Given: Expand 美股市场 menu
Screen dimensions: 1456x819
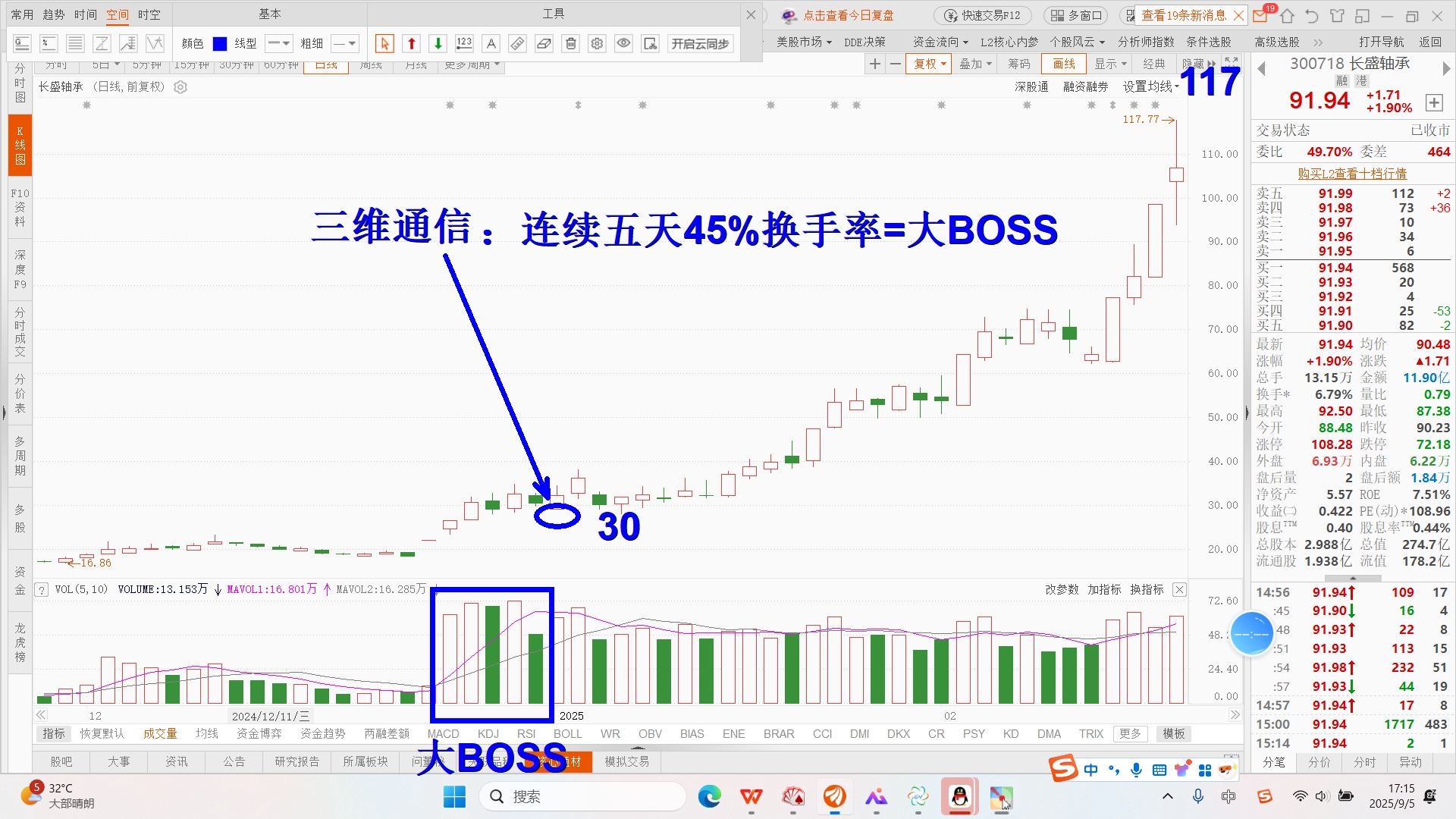Looking at the screenshot, I should pyautogui.click(x=804, y=42).
